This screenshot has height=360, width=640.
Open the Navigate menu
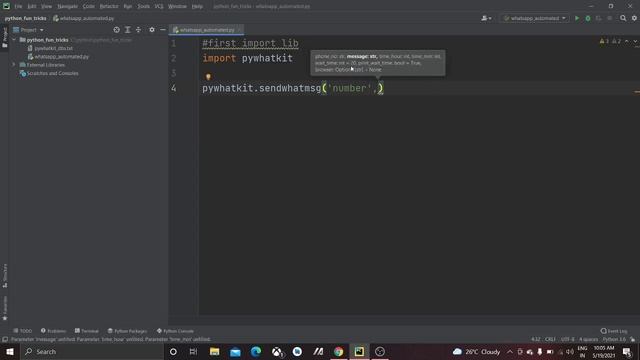click(67, 6)
